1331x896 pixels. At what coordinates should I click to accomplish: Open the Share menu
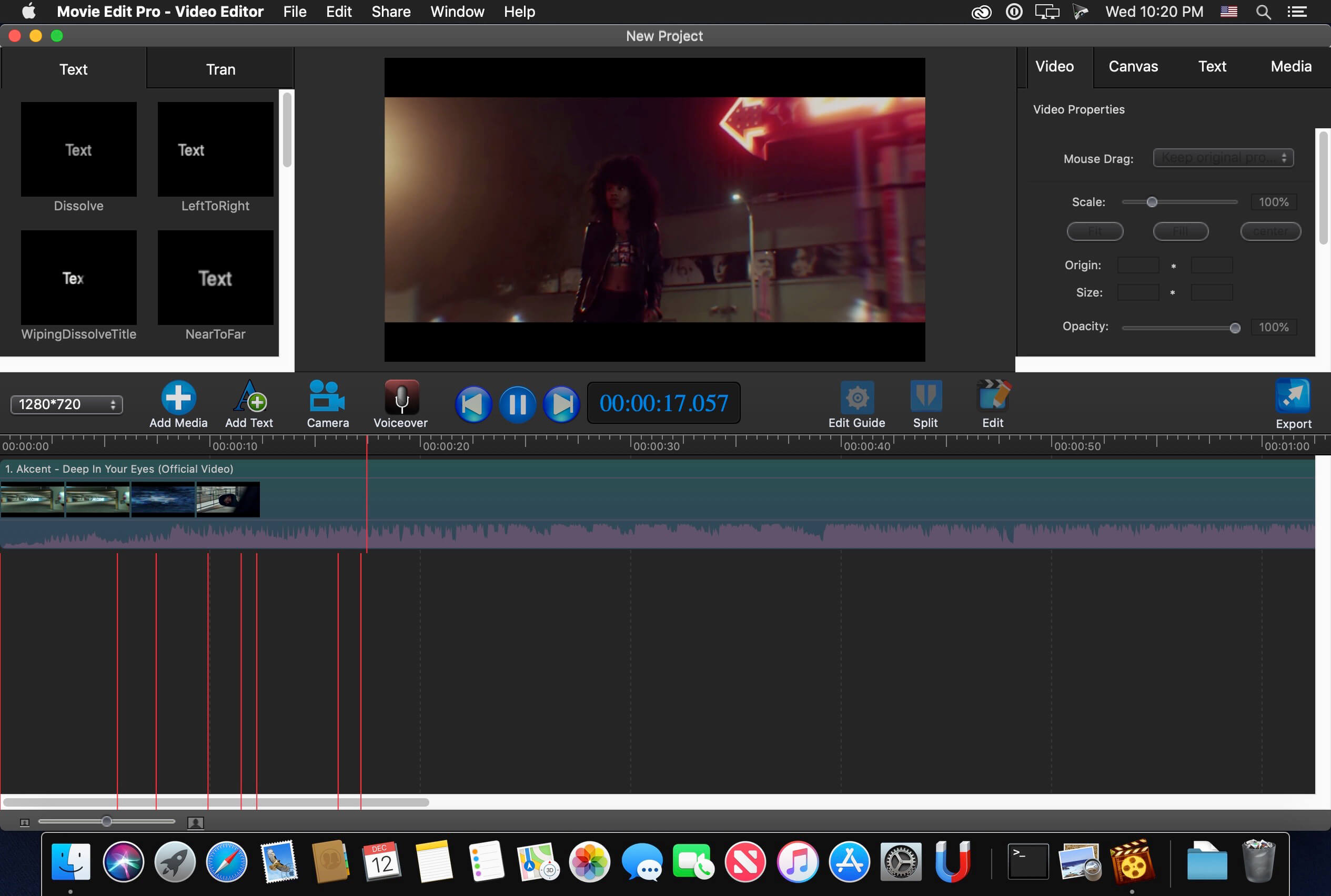390,12
